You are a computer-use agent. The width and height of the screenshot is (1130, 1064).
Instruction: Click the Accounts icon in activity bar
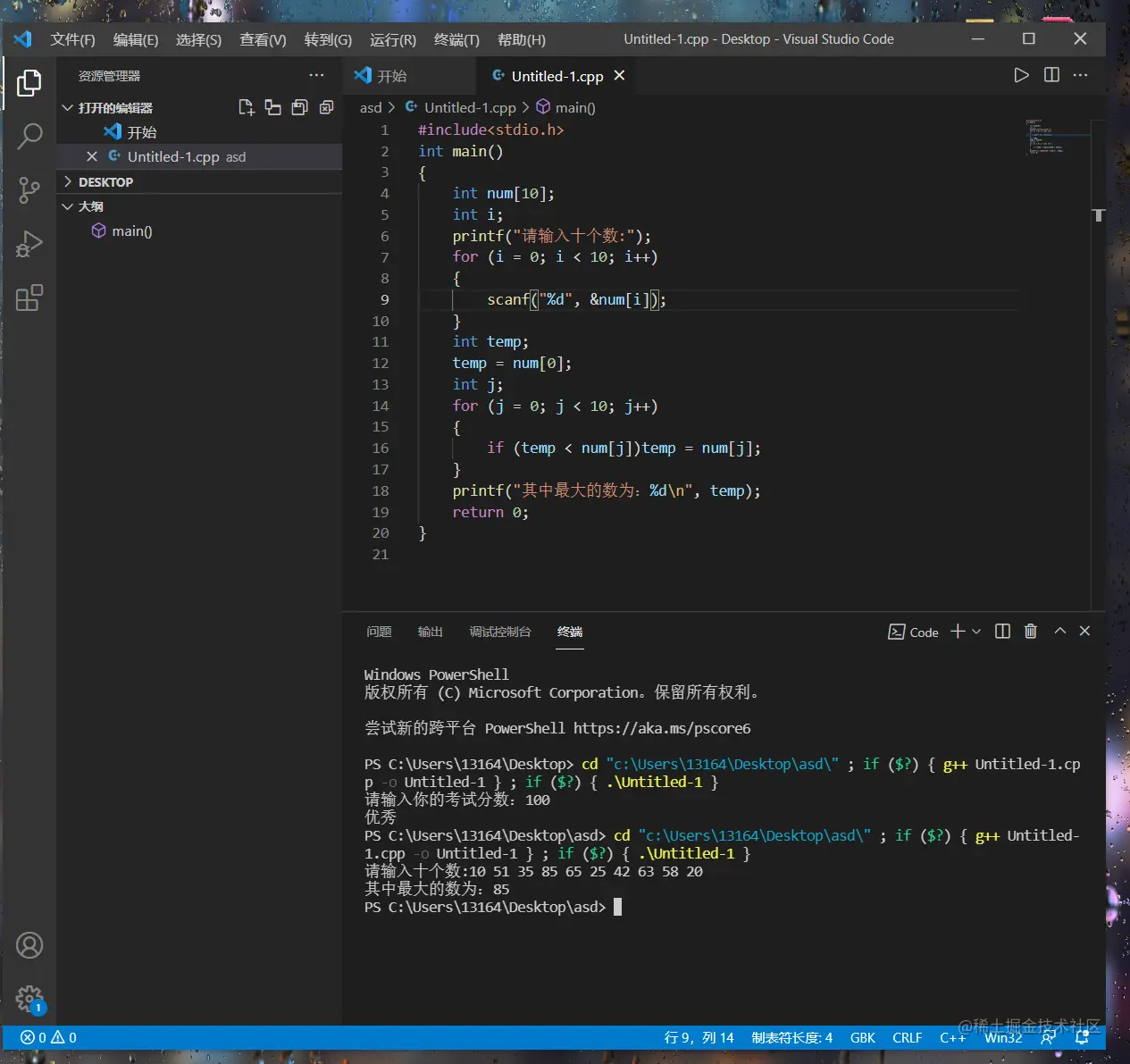click(x=29, y=945)
